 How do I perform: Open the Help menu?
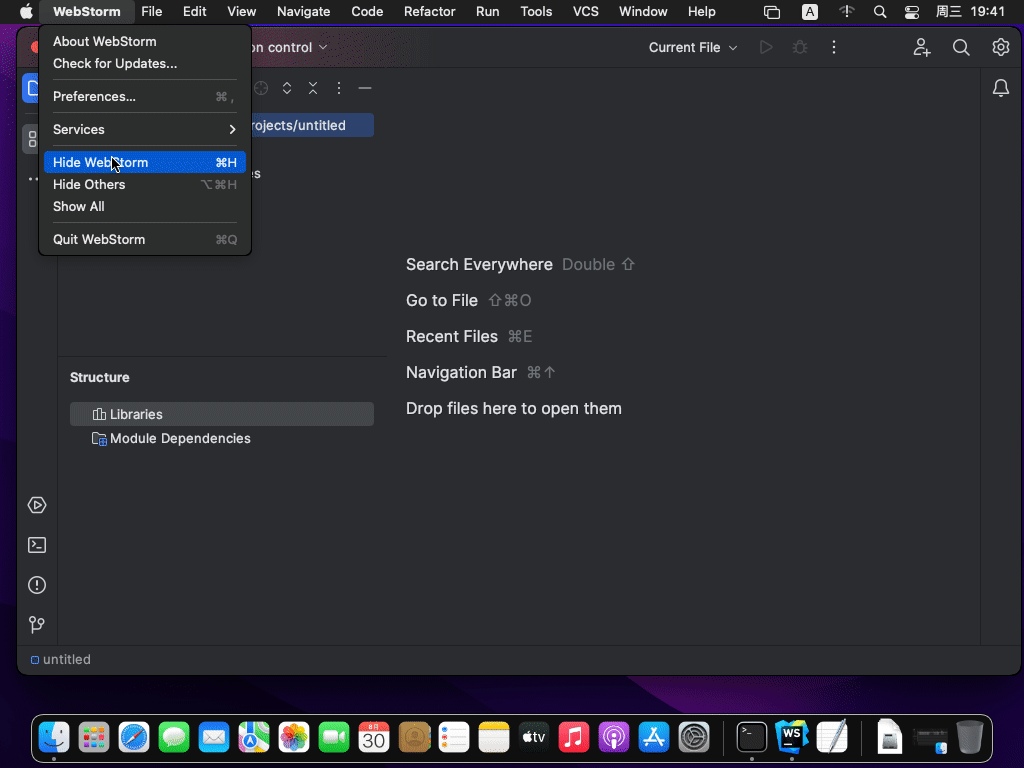(702, 12)
